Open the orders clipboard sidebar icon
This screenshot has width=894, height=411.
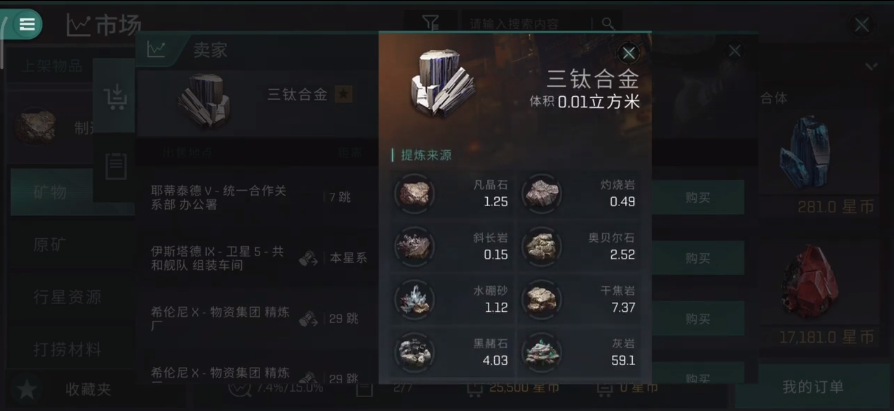click(116, 166)
